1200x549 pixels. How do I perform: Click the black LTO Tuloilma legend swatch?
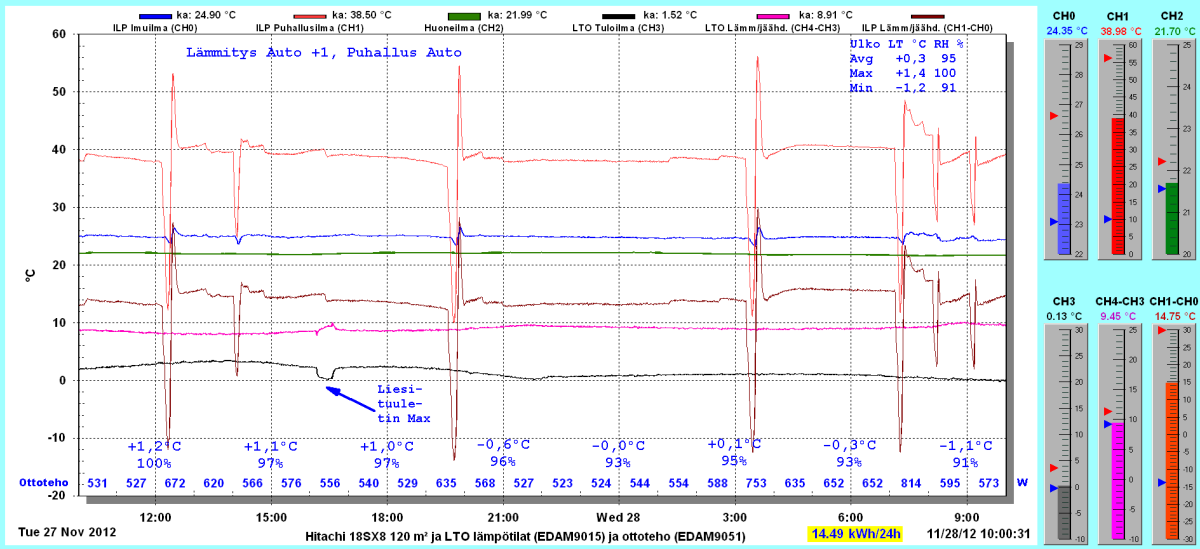click(615, 16)
